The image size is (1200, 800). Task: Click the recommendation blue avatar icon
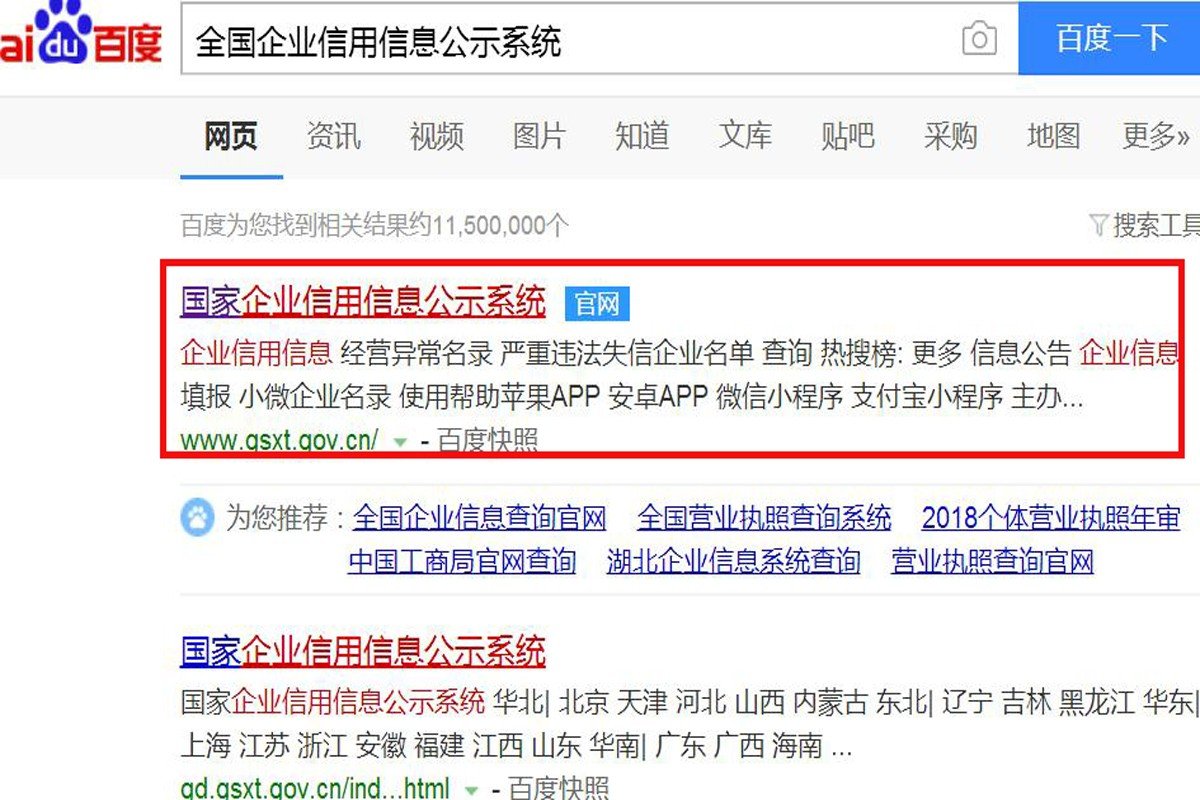click(x=199, y=518)
